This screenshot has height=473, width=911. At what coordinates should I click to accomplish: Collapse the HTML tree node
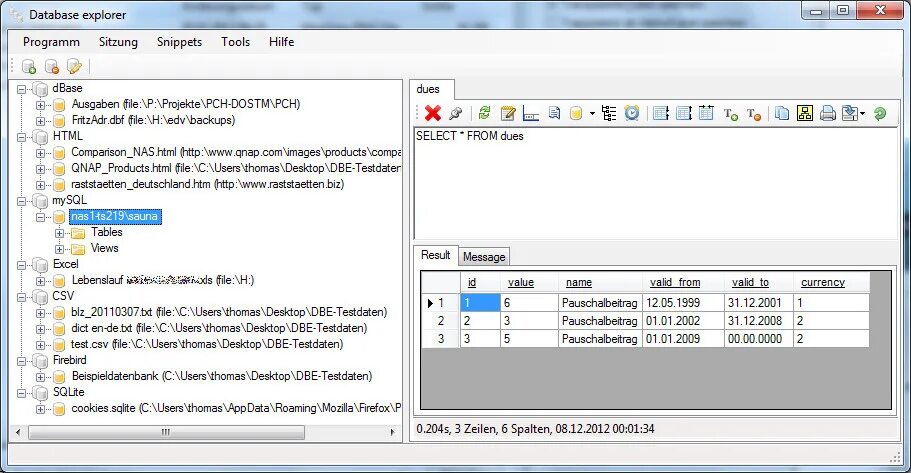pyautogui.click(x=21, y=137)
